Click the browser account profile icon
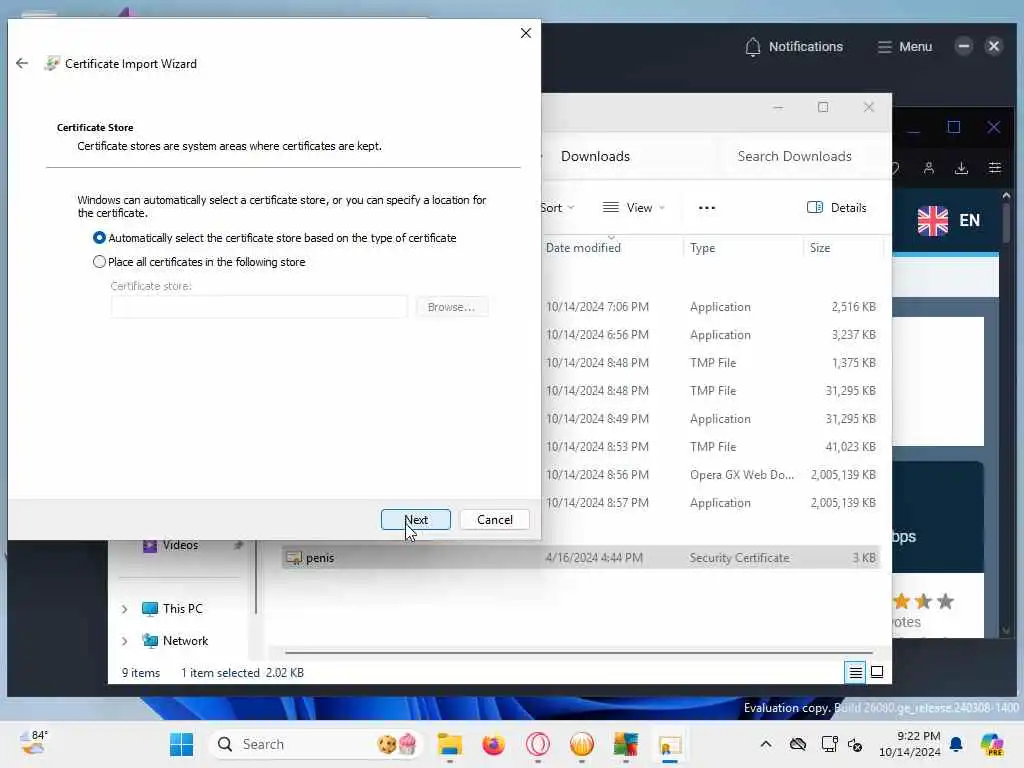 click(x=929, y=168)
